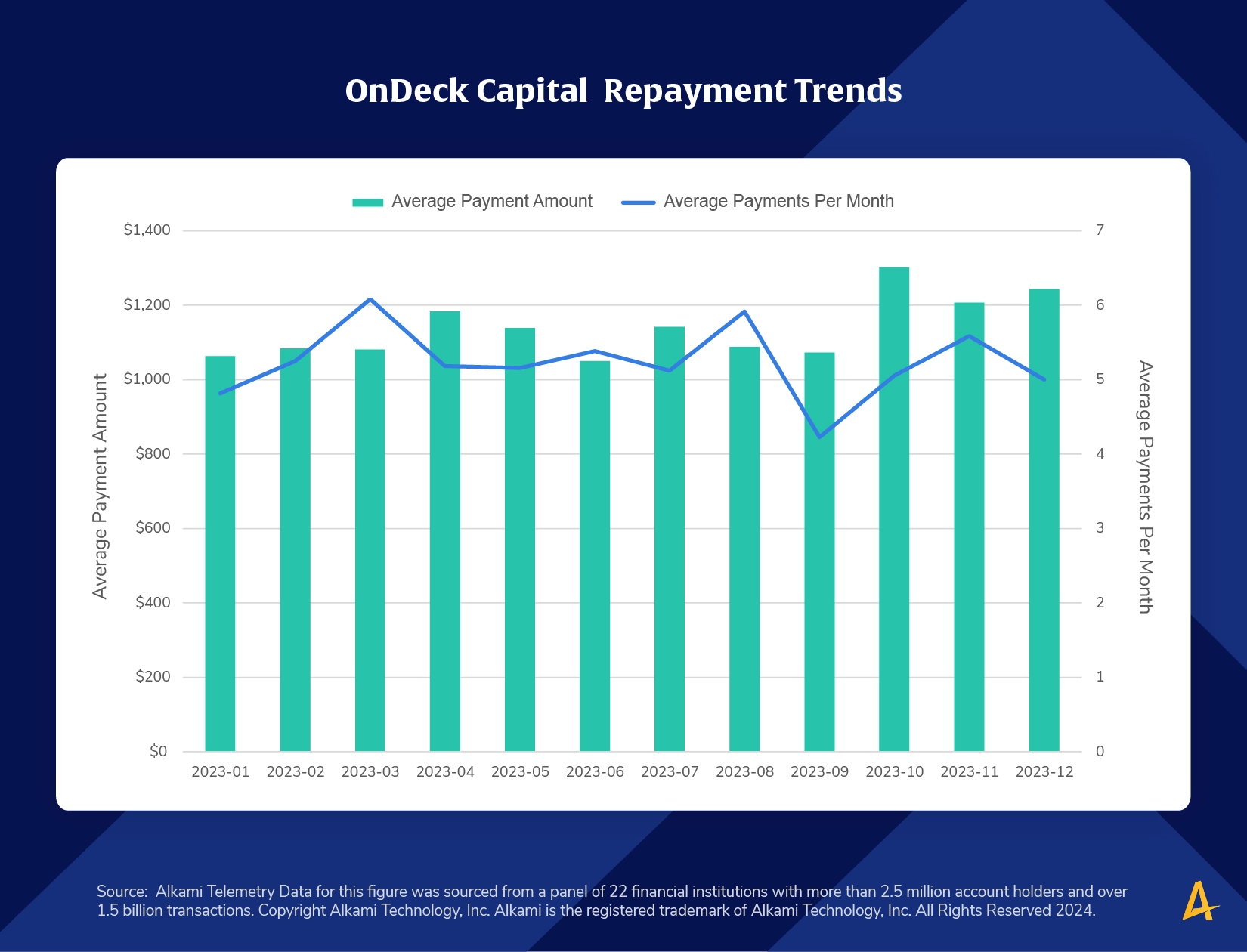
Task: Click the '$200' left axis value
Action: pyautogui.click(x=153, y=677)
